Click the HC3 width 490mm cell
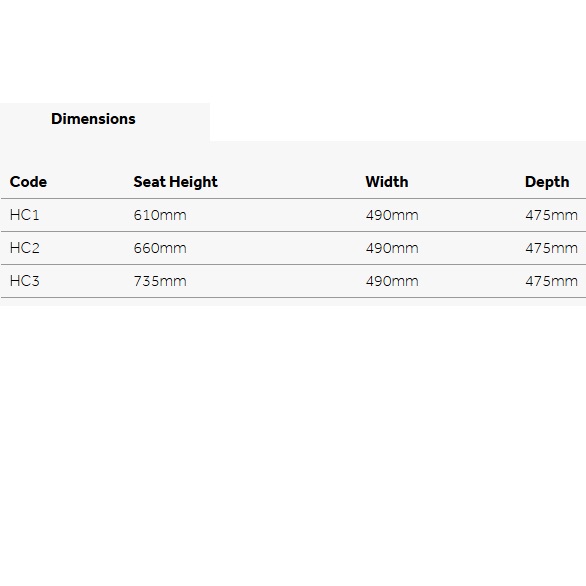586x586 pixels. pyautogui.click(x=392, y=281)
